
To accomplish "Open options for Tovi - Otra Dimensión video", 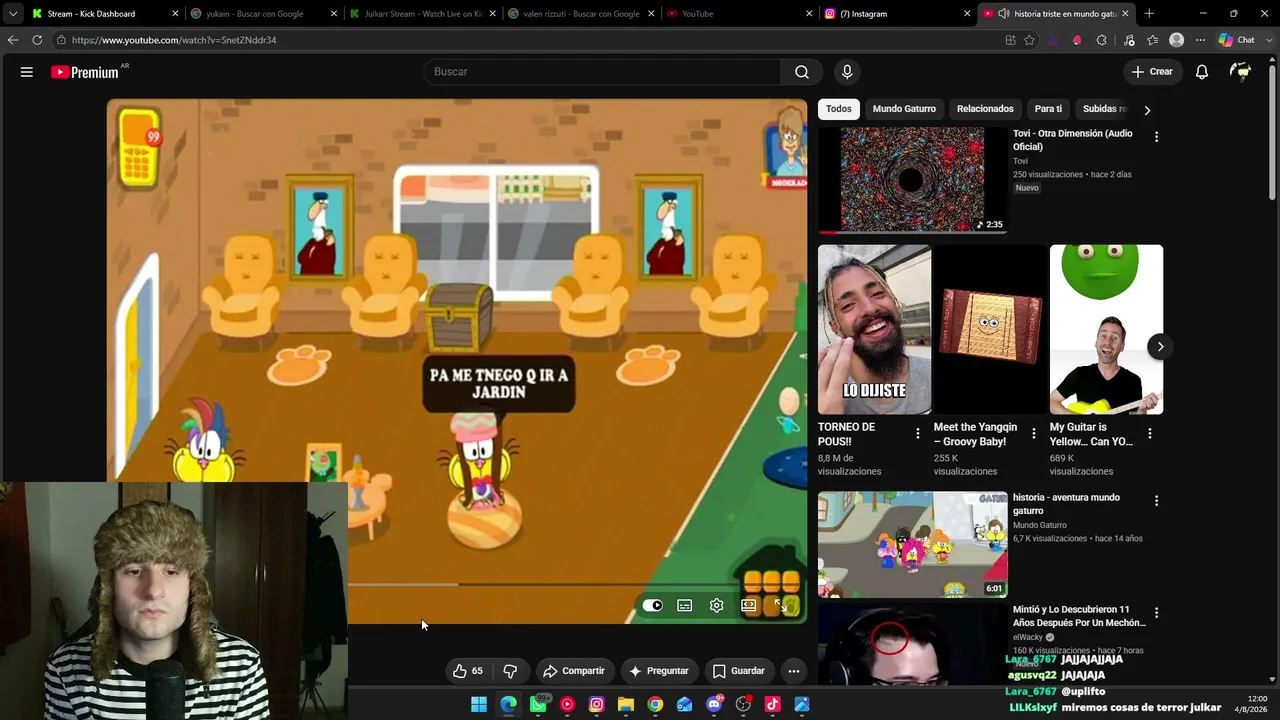I will 1156,137.
